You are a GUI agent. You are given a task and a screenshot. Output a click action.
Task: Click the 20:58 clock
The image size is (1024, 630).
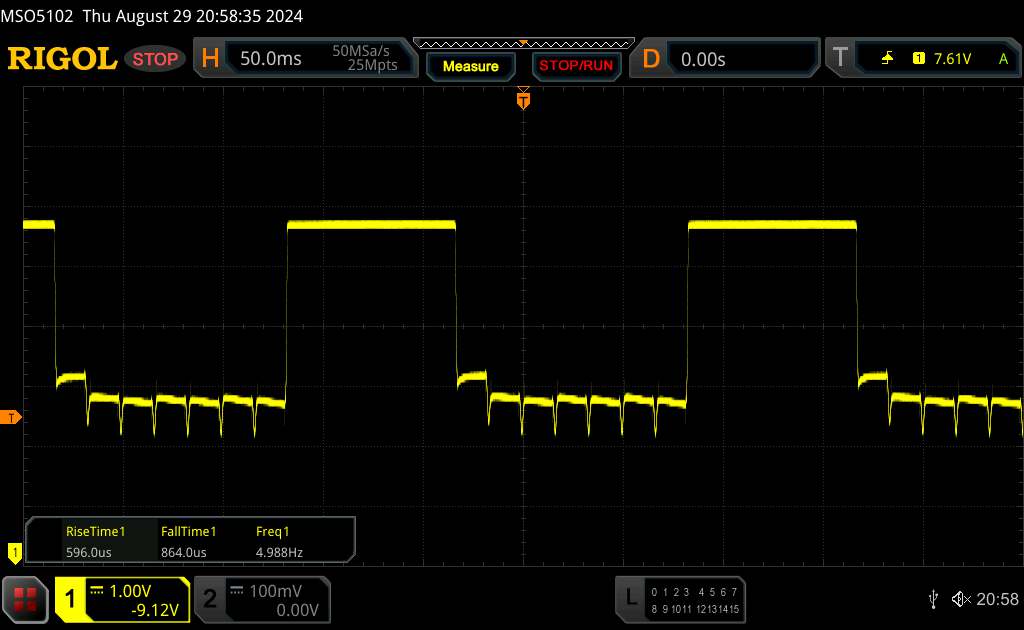[x=997, y=599]
